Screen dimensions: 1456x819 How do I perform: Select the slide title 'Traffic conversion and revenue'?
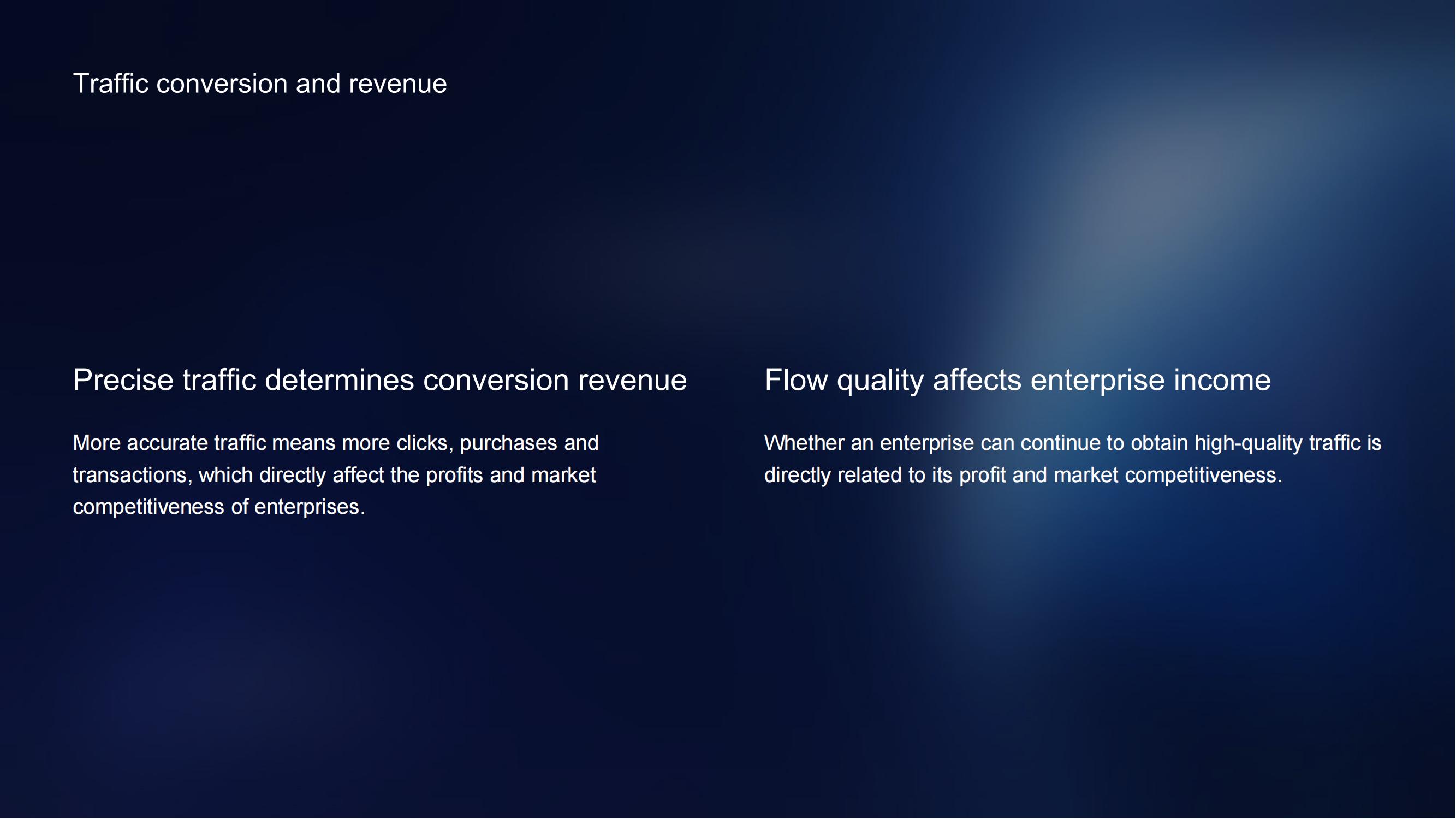pyautogui.click(x=260, y=84)
